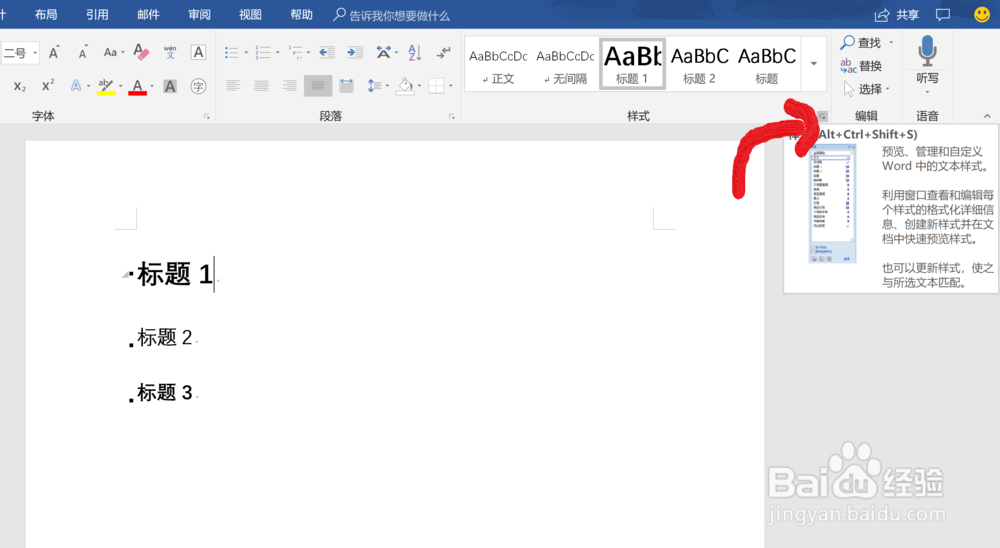Expand the 查找 dropdown arrow
This screenshot has width=1000, height=548.
point(891,43)
